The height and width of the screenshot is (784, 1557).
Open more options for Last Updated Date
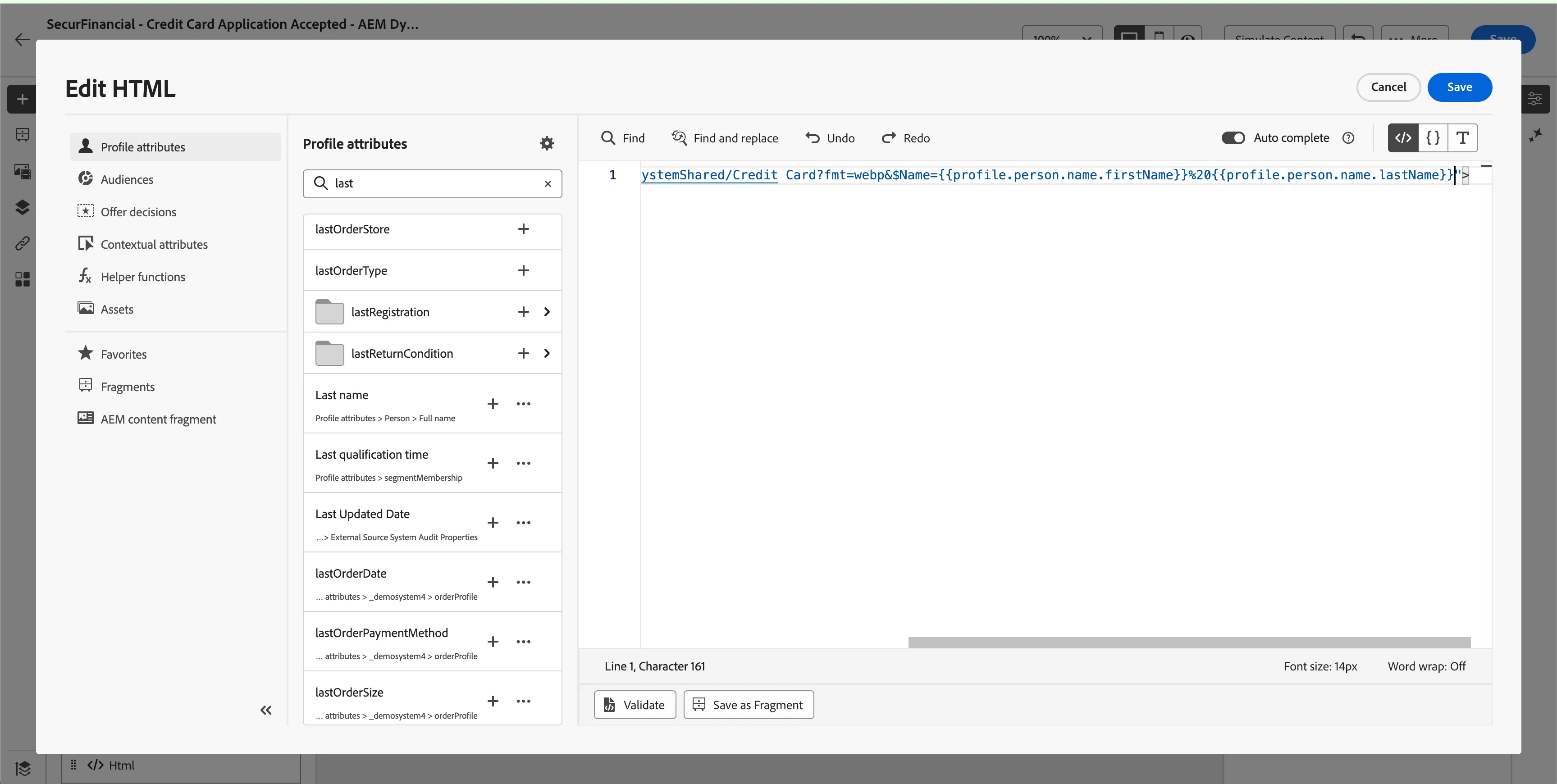coord(524,523)
